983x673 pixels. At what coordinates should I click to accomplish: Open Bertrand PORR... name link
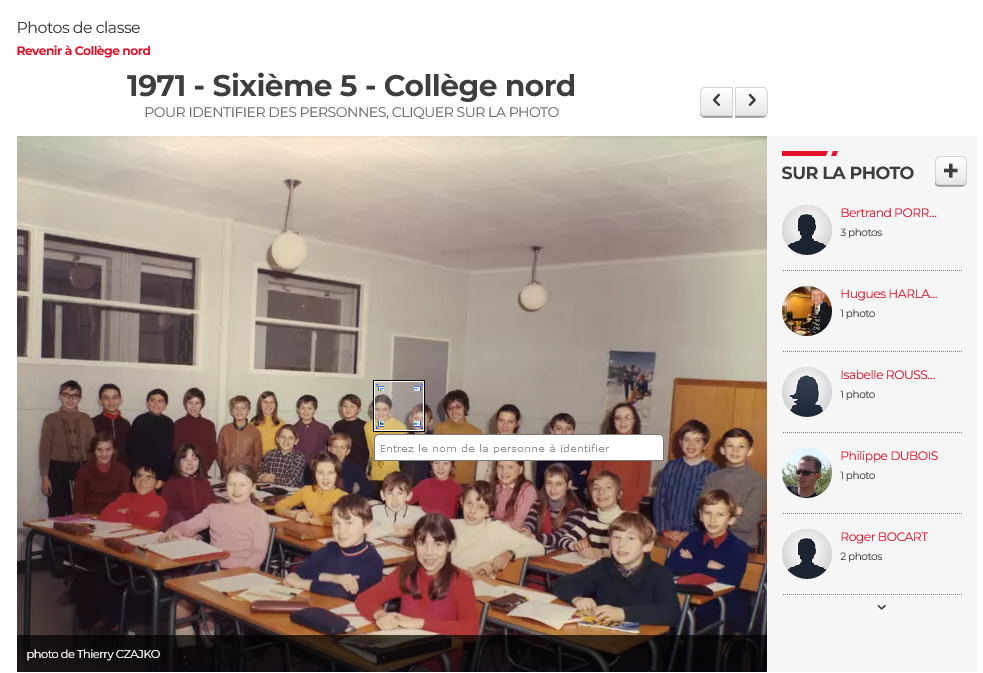(888, 213)
